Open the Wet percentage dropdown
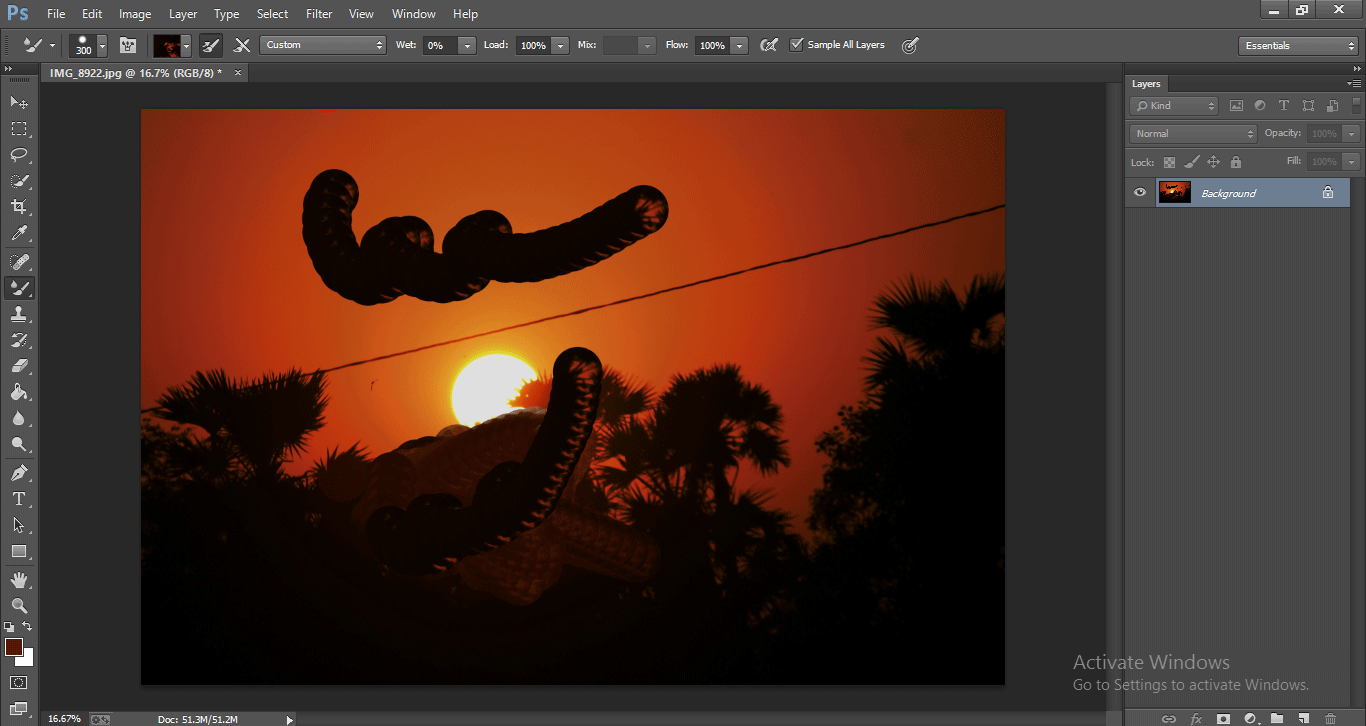Image resolution: width=1366 pixels, height=726 pixels. point(467,45)
